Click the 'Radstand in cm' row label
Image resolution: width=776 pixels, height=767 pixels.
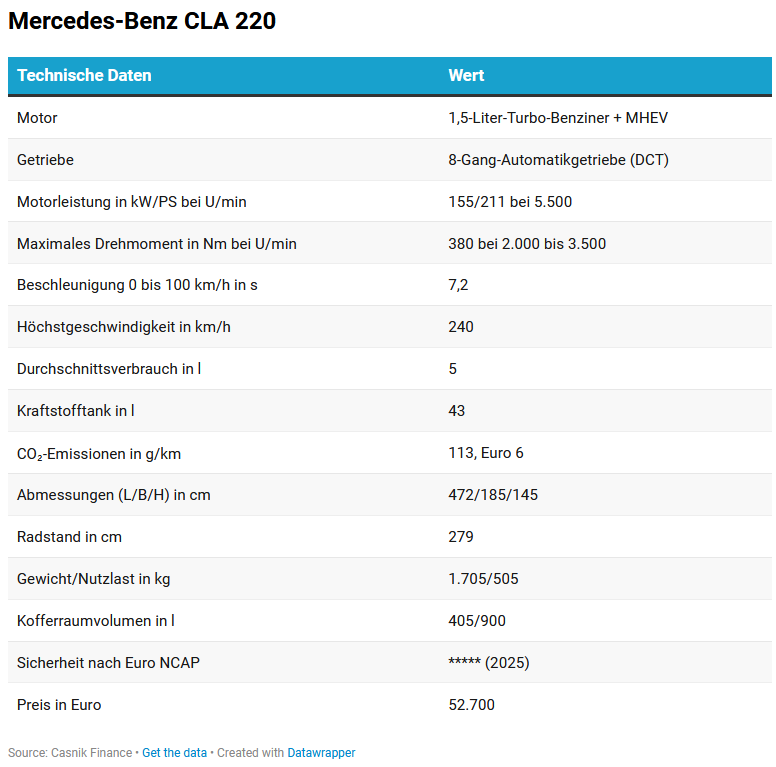click(69, 537)
